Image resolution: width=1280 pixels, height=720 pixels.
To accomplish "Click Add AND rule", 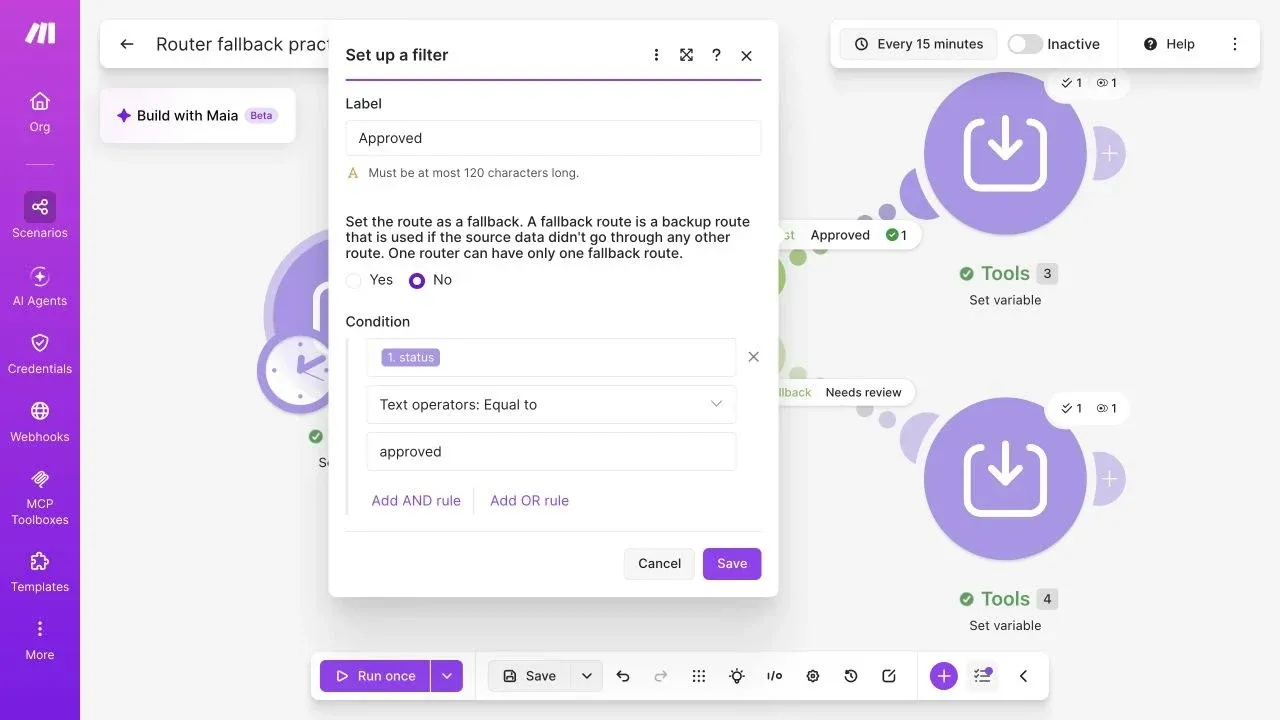I will click(416, 501).
